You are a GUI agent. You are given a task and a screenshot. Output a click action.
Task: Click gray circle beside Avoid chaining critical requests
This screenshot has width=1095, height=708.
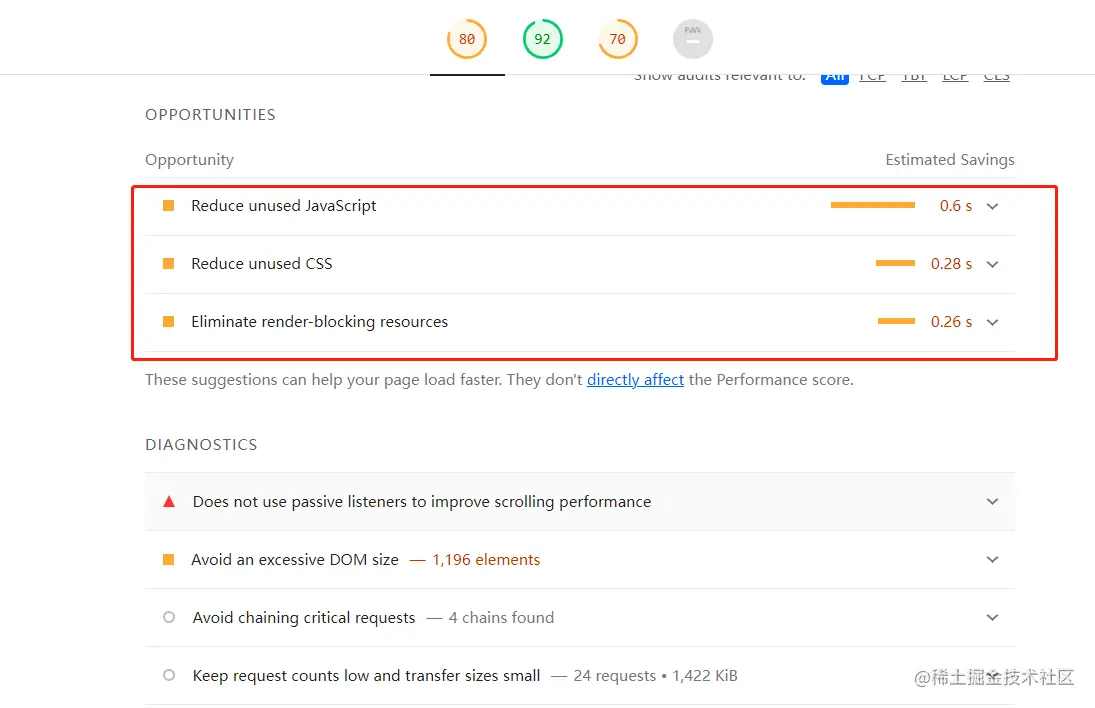(169, 618)
